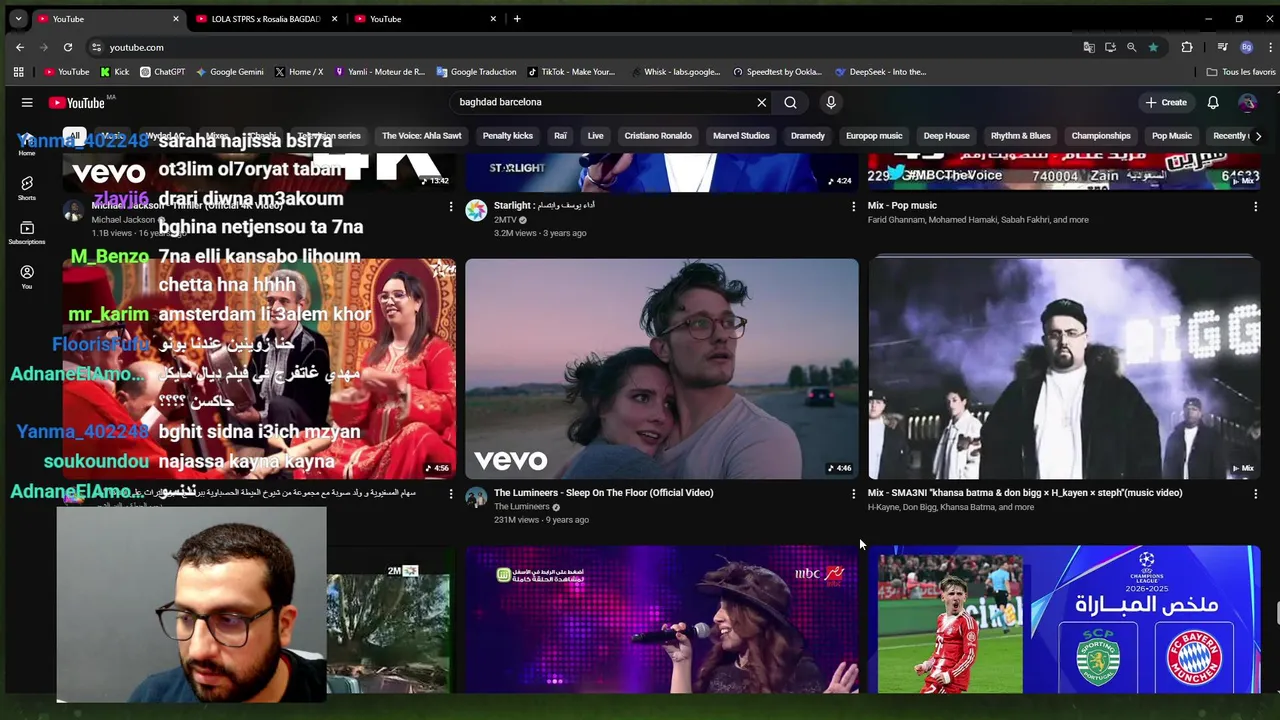Viewport: 1280px width, 720px height.
Task: Focus the address bar showing youtube.com
Action: tap(580, 47)
